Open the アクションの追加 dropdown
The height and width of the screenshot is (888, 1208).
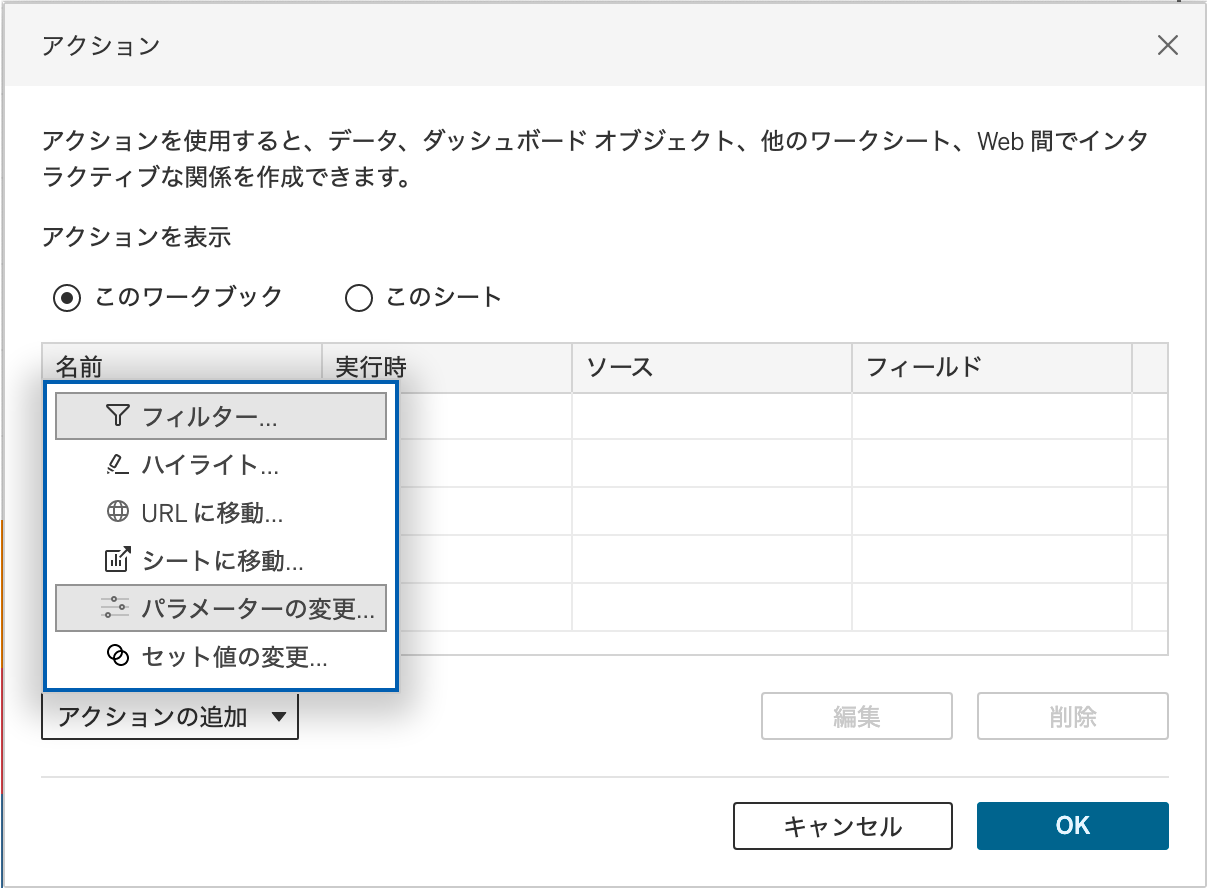tap(170, 716)
